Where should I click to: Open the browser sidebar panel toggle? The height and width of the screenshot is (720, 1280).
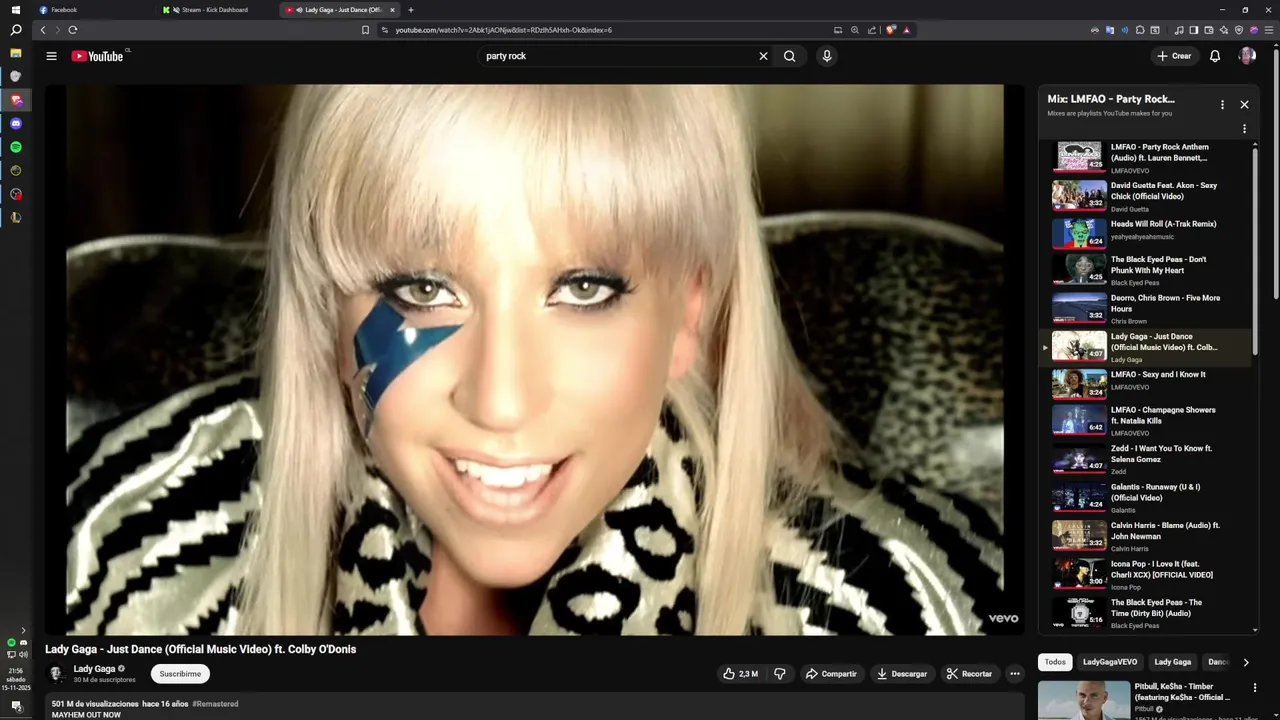point(1194,30)
